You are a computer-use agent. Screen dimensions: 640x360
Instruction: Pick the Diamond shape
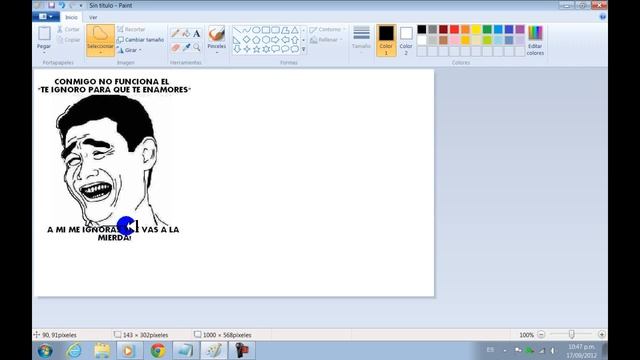pyautogui.click(x=247, y=40)
